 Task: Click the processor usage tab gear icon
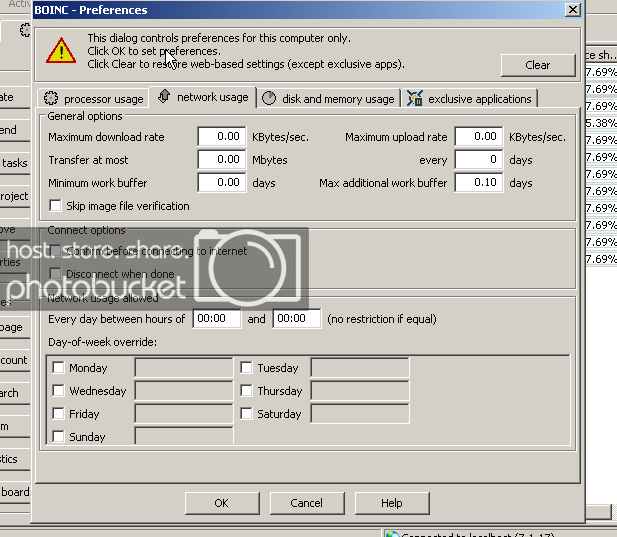(x=50, y=99)
